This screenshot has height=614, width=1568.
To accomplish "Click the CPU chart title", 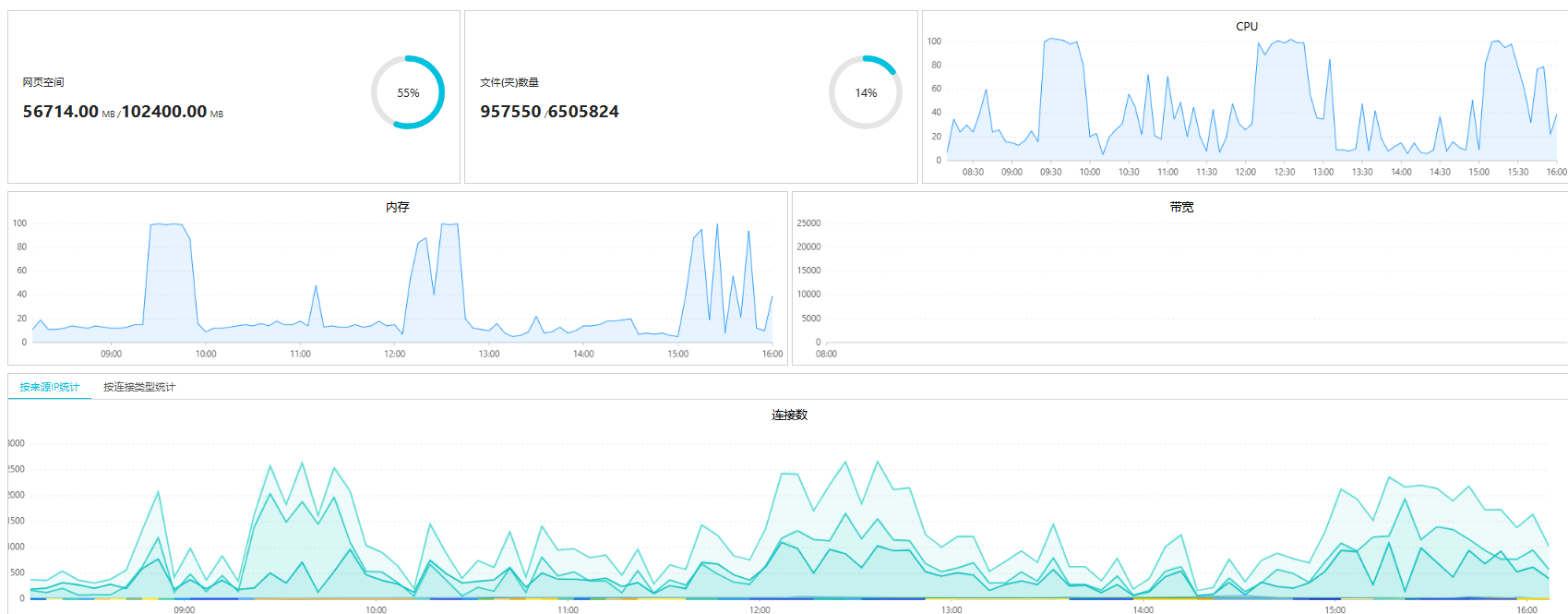I will (x=1246, y=26).
